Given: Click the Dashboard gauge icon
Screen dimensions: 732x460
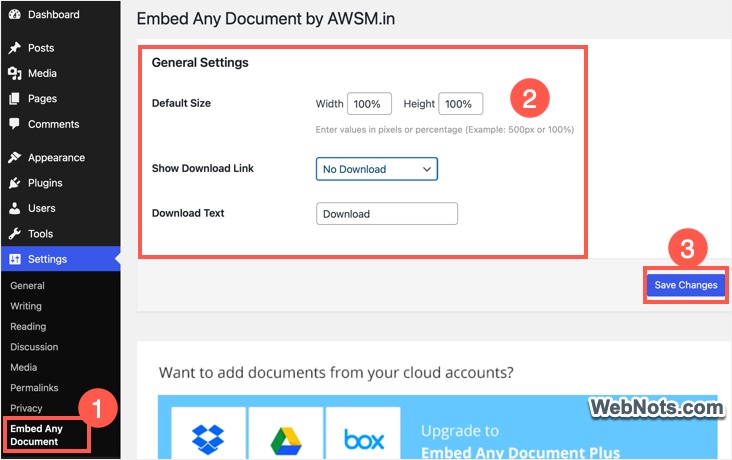Looking at the screenshot, I should 15,14.
